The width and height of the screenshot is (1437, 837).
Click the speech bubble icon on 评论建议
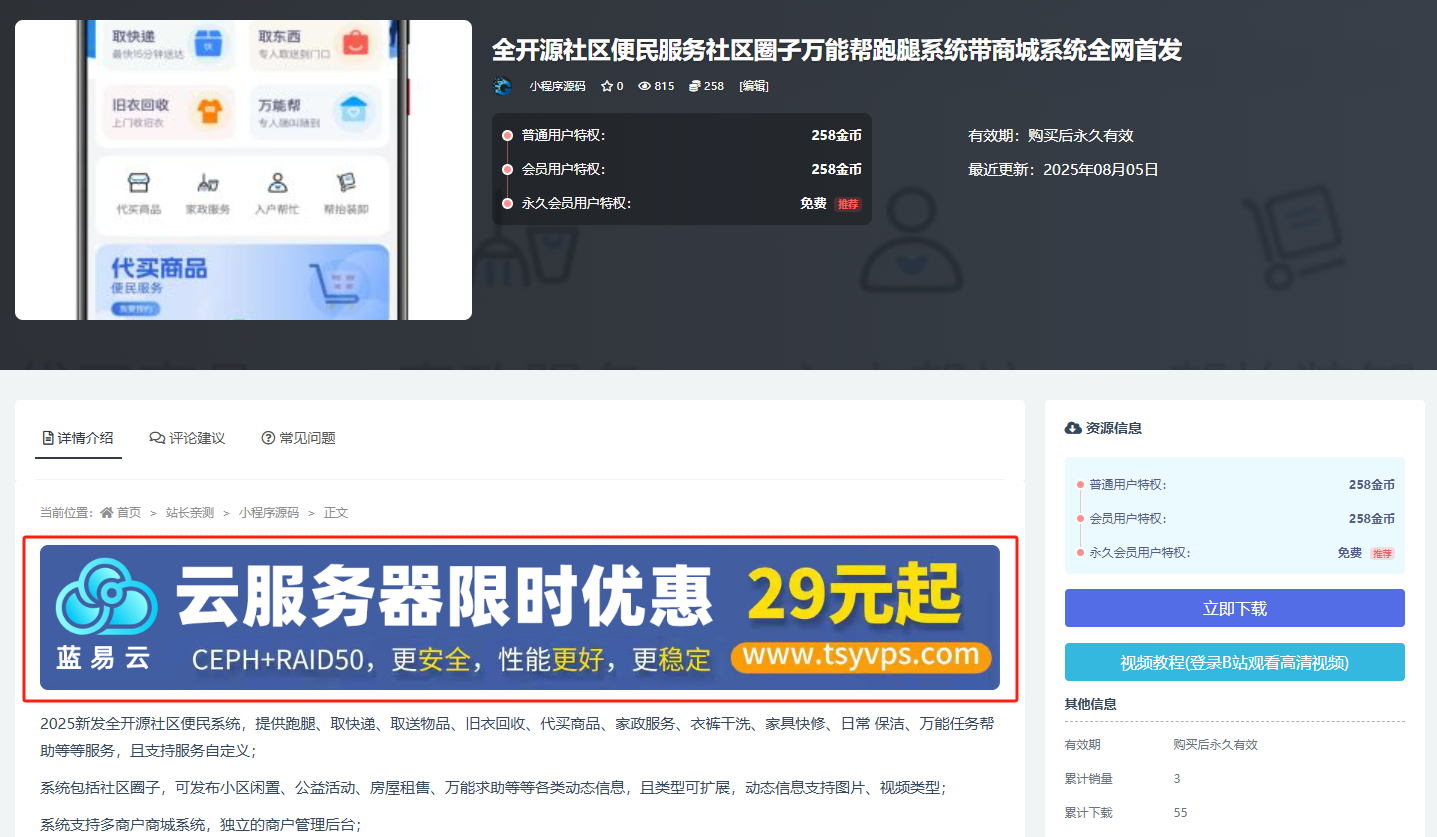[x=157, y=438]
